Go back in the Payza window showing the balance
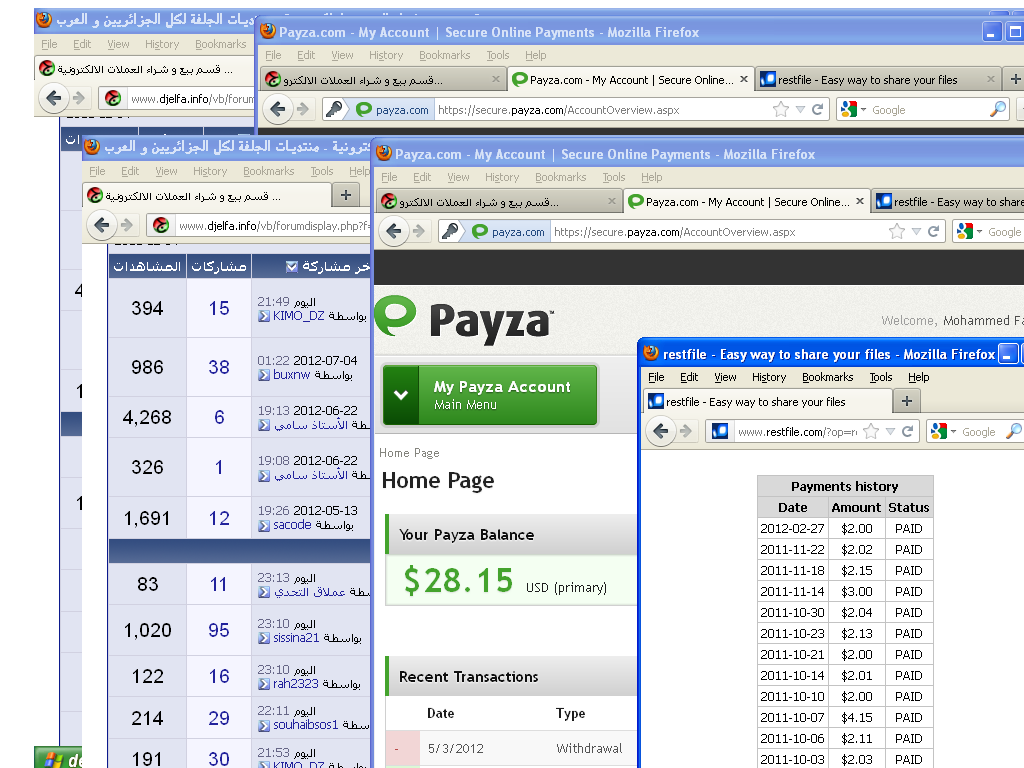 click(394, 231)
